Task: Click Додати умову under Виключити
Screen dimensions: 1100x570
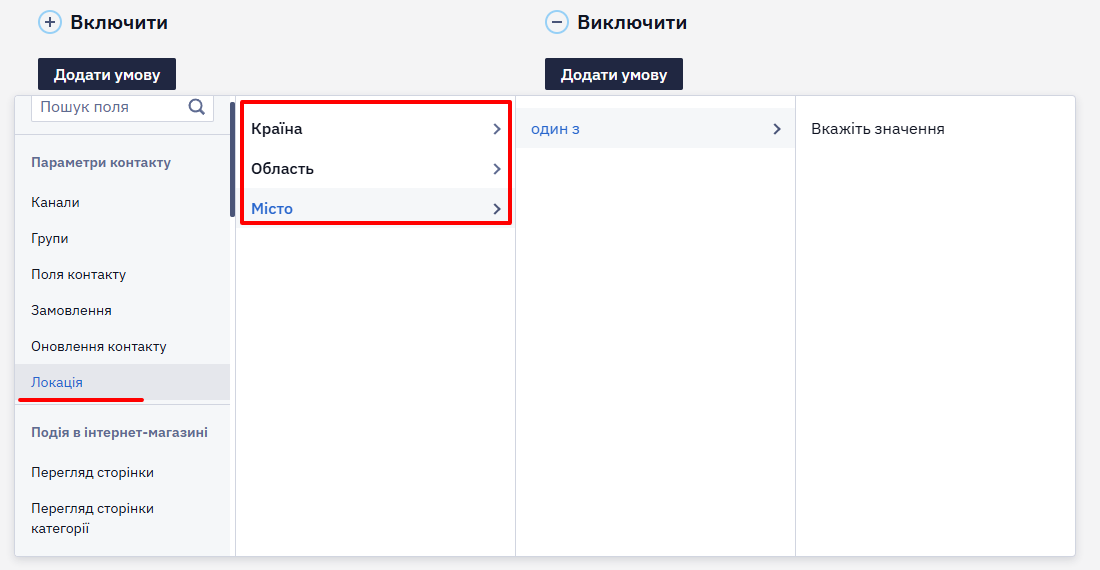Action: tap(614, 74)
